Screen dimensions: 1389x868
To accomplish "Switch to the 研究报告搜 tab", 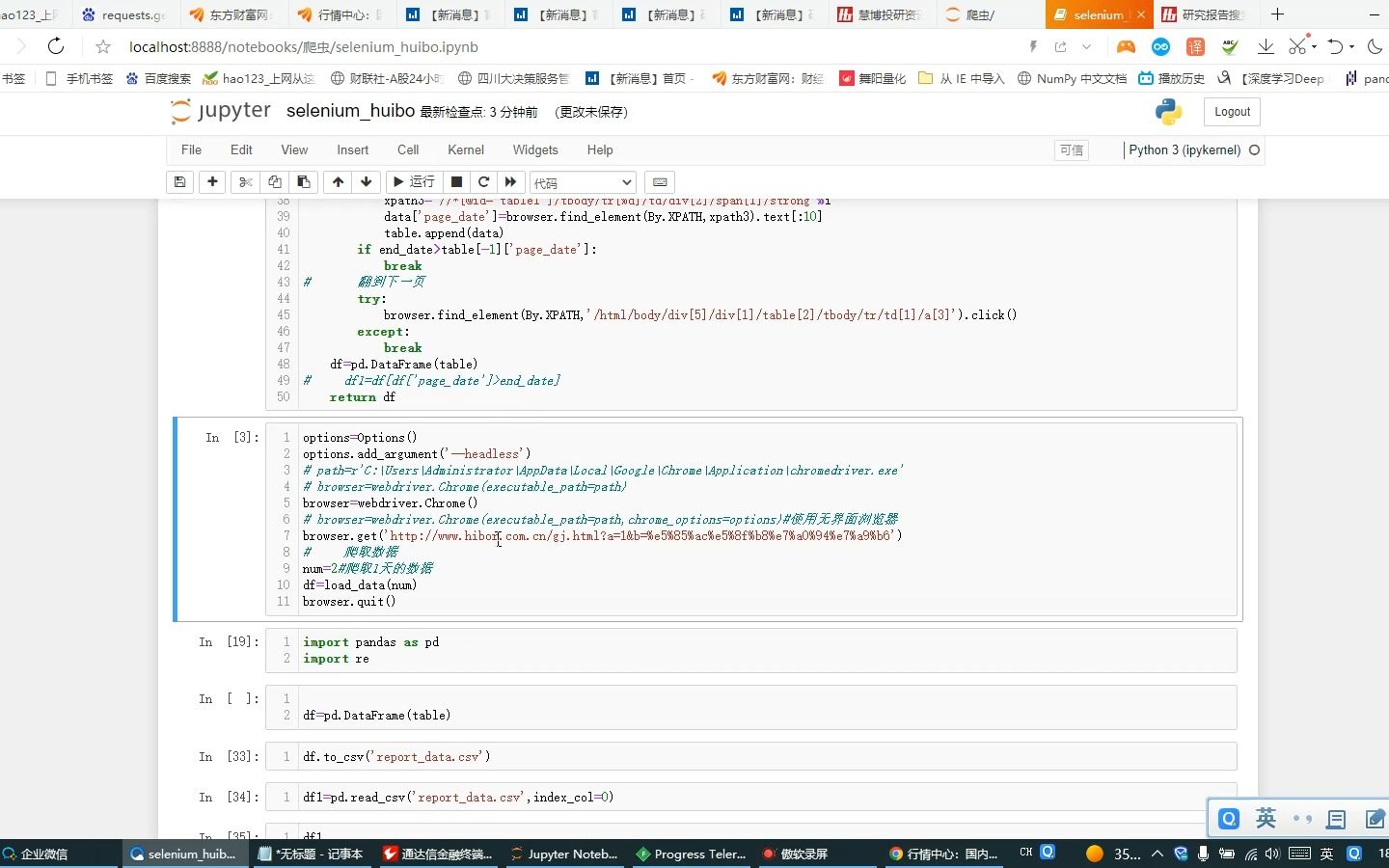I will click(x=1205, y=14).
